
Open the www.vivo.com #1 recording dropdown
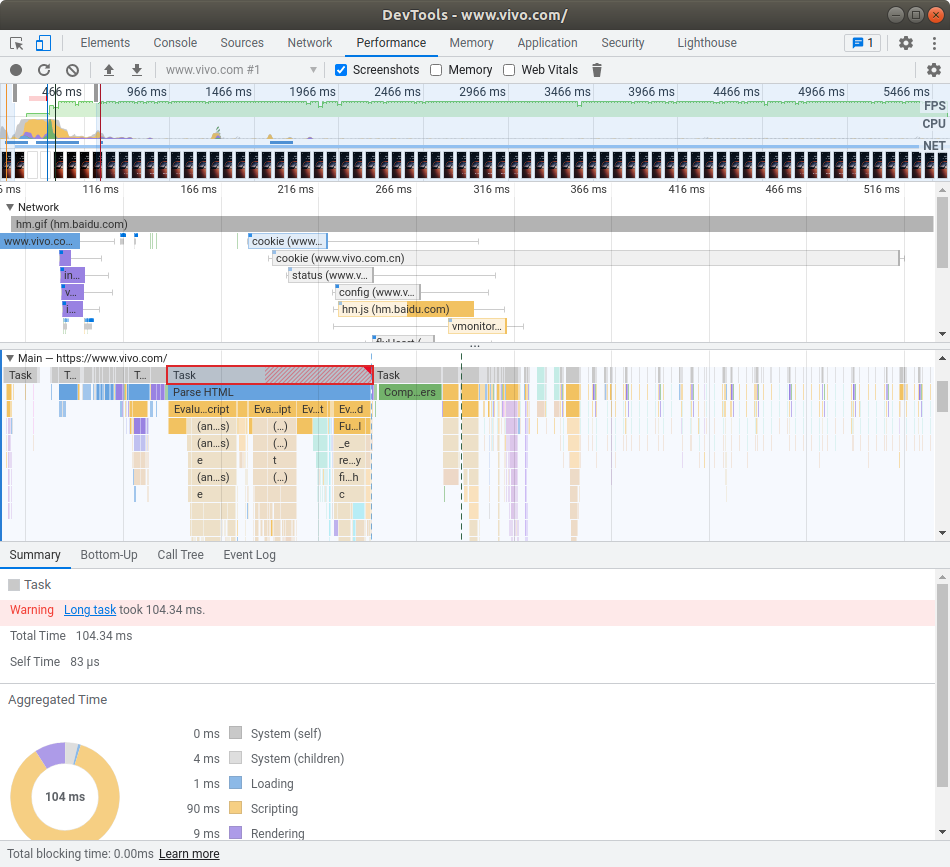pyautogui.click(x=242, y=70)
